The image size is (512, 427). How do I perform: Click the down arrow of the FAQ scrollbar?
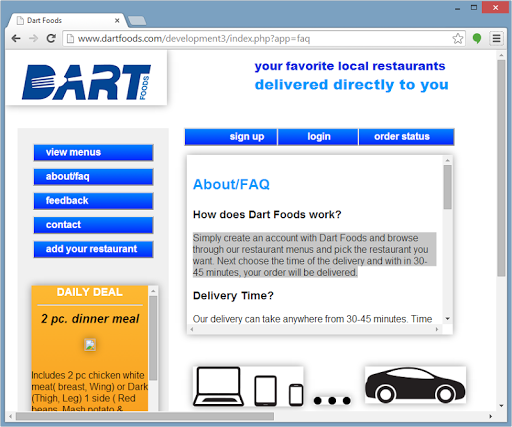click(x=447, y=319)
